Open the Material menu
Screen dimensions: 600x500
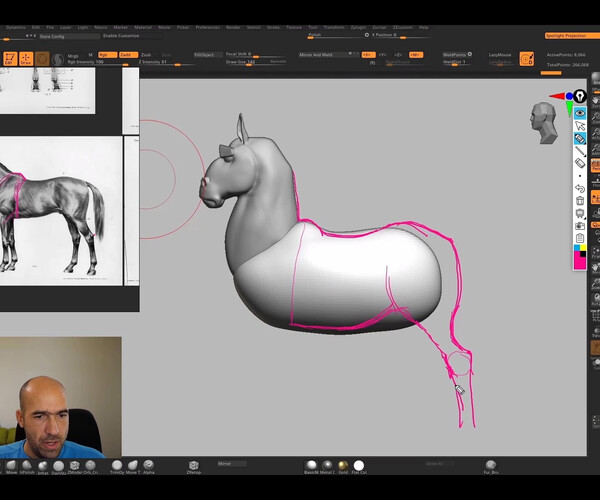(x=143, y=28)
